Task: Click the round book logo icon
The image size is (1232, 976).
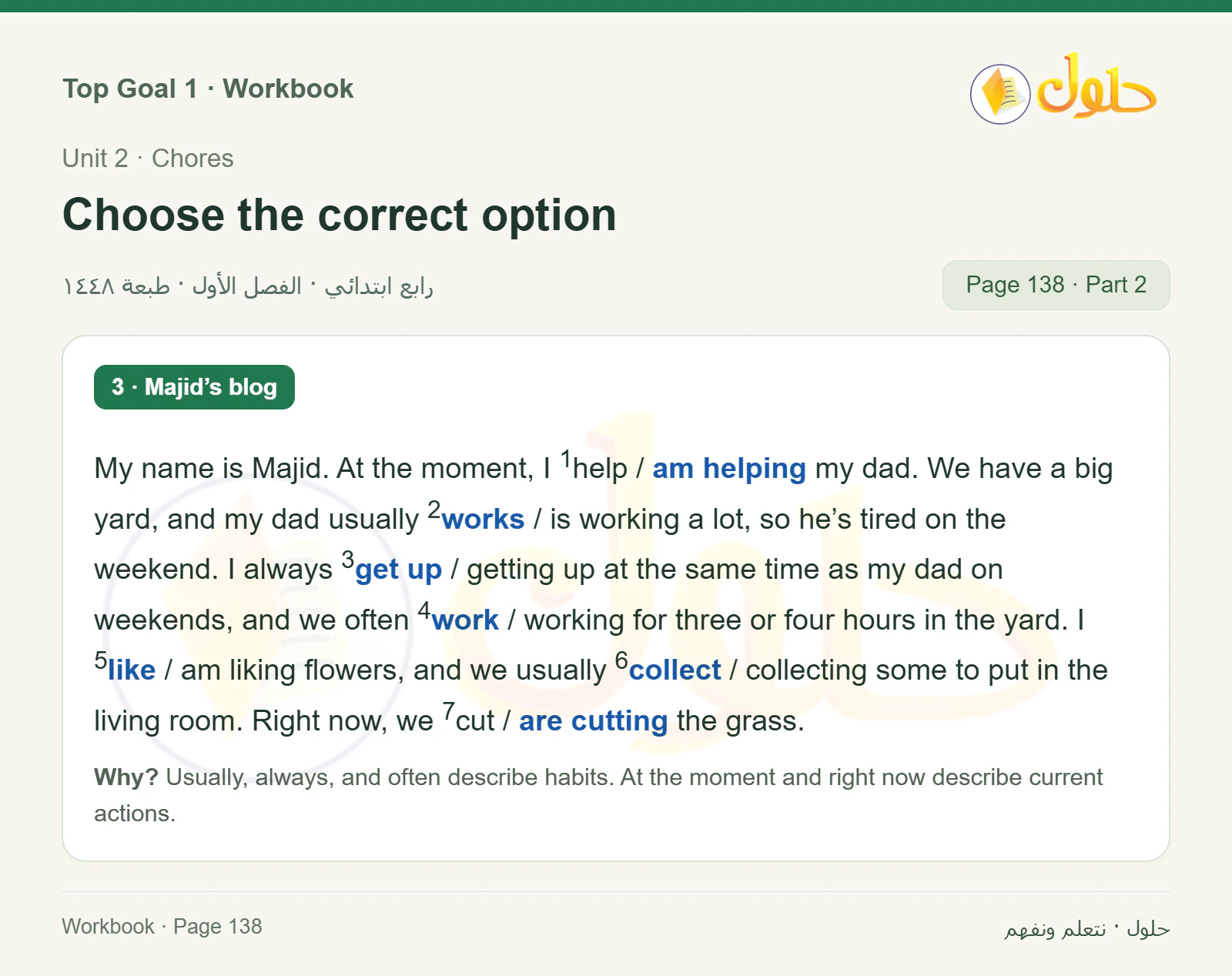Action: pos(1000,94)
